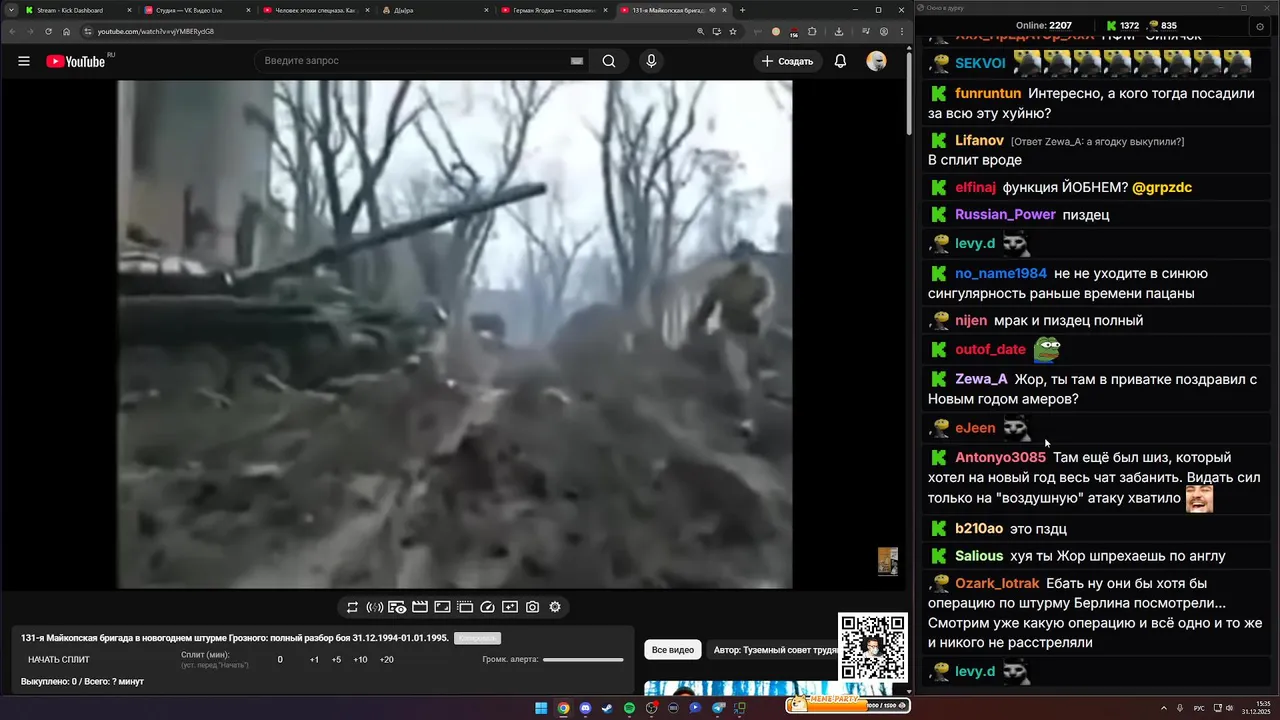Open Steam from the taskbar
This screenshot has width=1280, height=720.
coord(607,708)
